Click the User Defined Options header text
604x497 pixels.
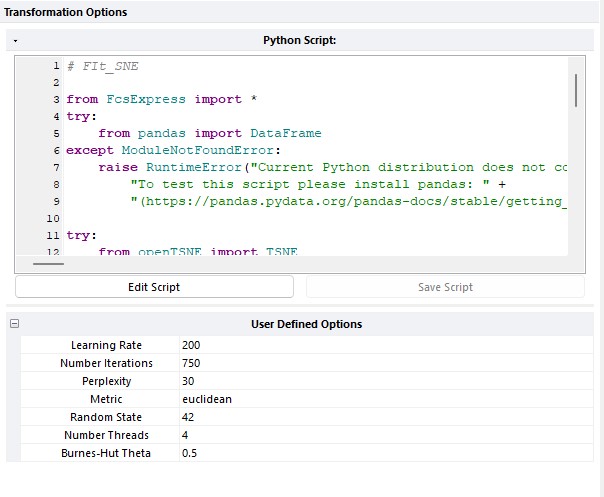pyautogui.click(x=307, y=324)
